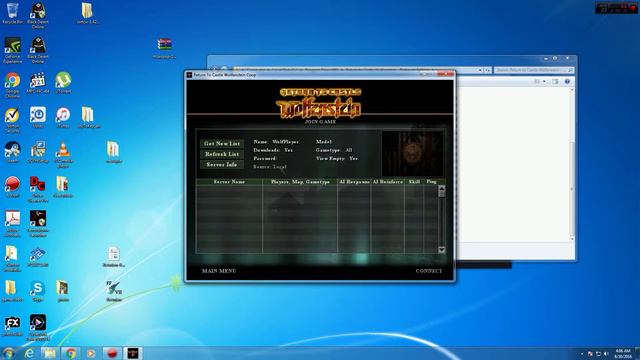Open Windows Media Player from the taskbar
Image resolution: width=640 pixels, height=360 pixels.
point(91,353)
